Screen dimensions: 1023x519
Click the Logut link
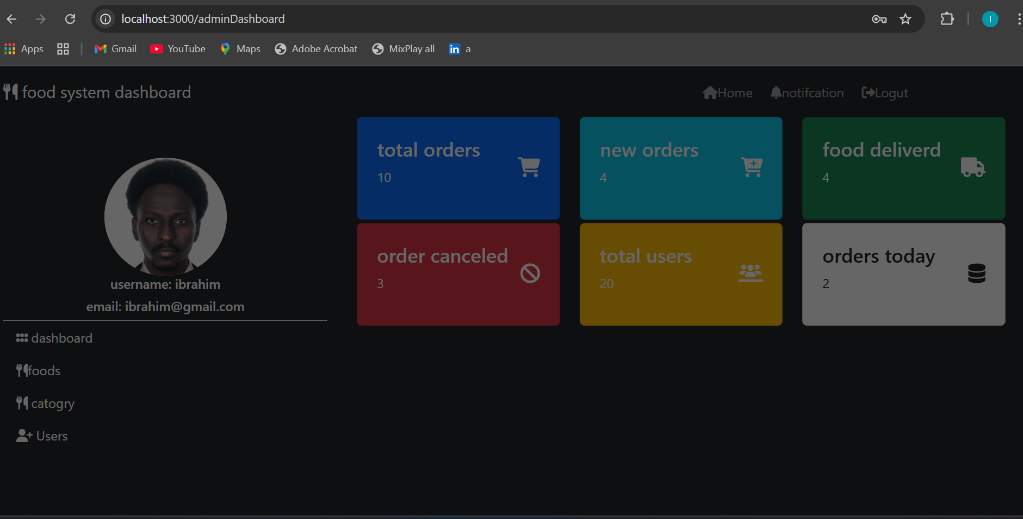(885, 93)
